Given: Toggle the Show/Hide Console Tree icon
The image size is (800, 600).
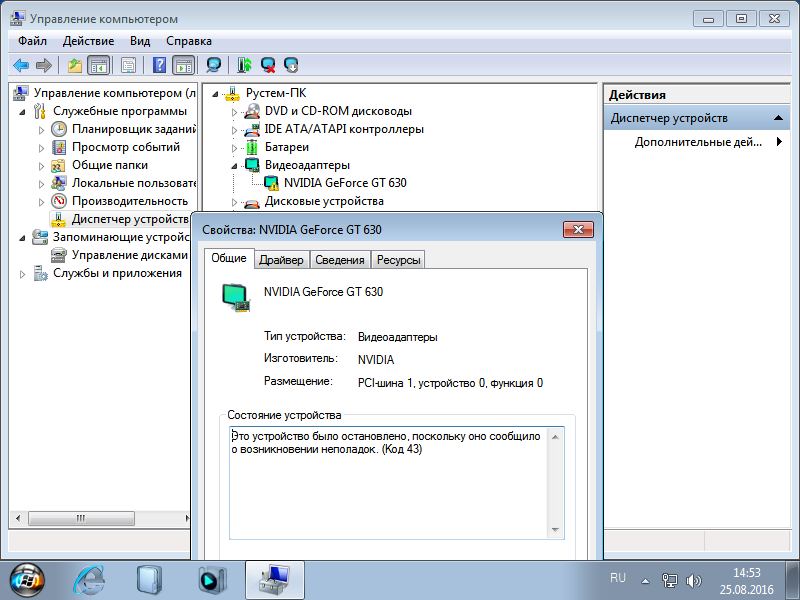Looking at the screenshot, I should (98, 65).
